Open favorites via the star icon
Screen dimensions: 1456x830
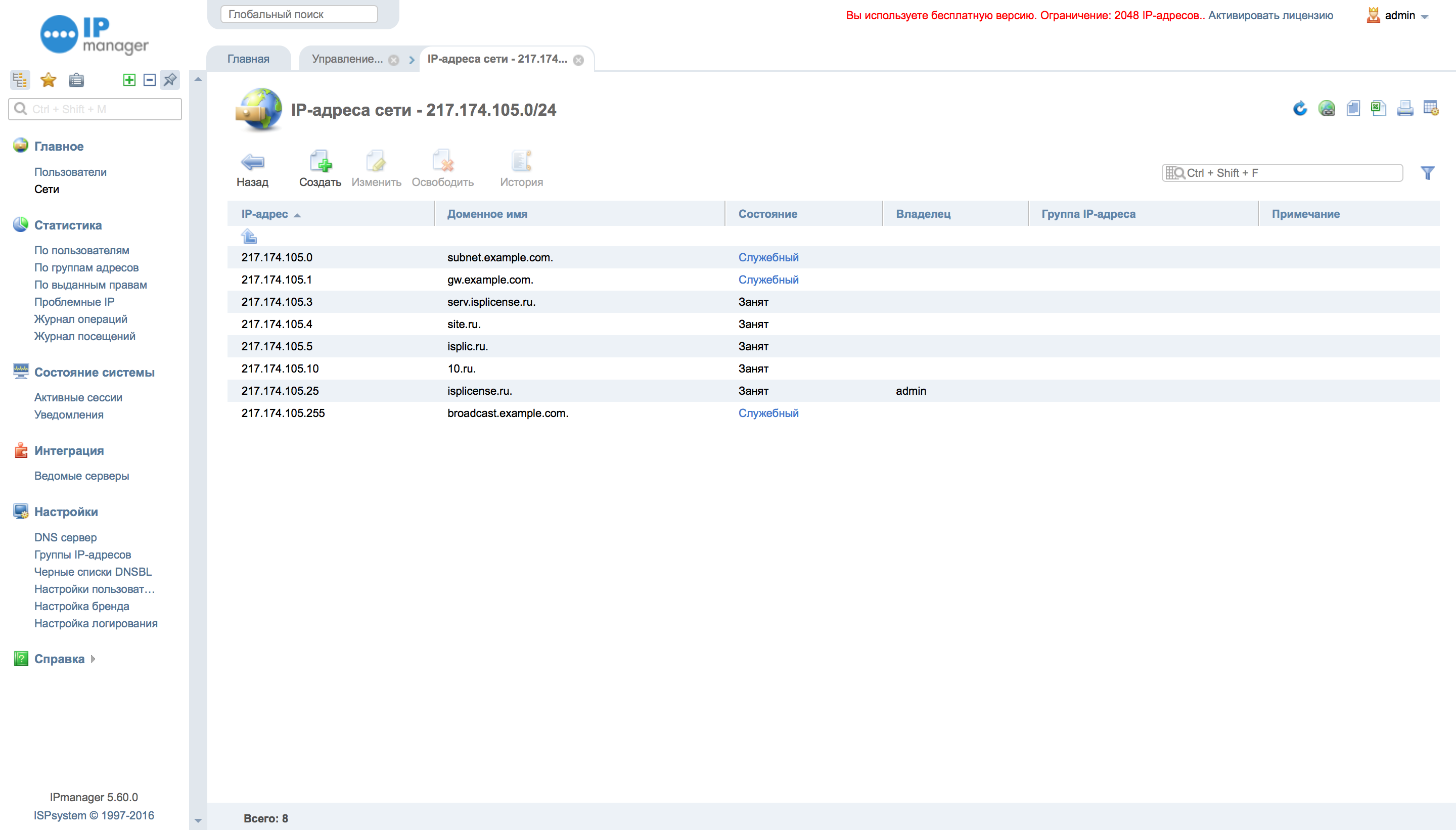pos(49,80)
